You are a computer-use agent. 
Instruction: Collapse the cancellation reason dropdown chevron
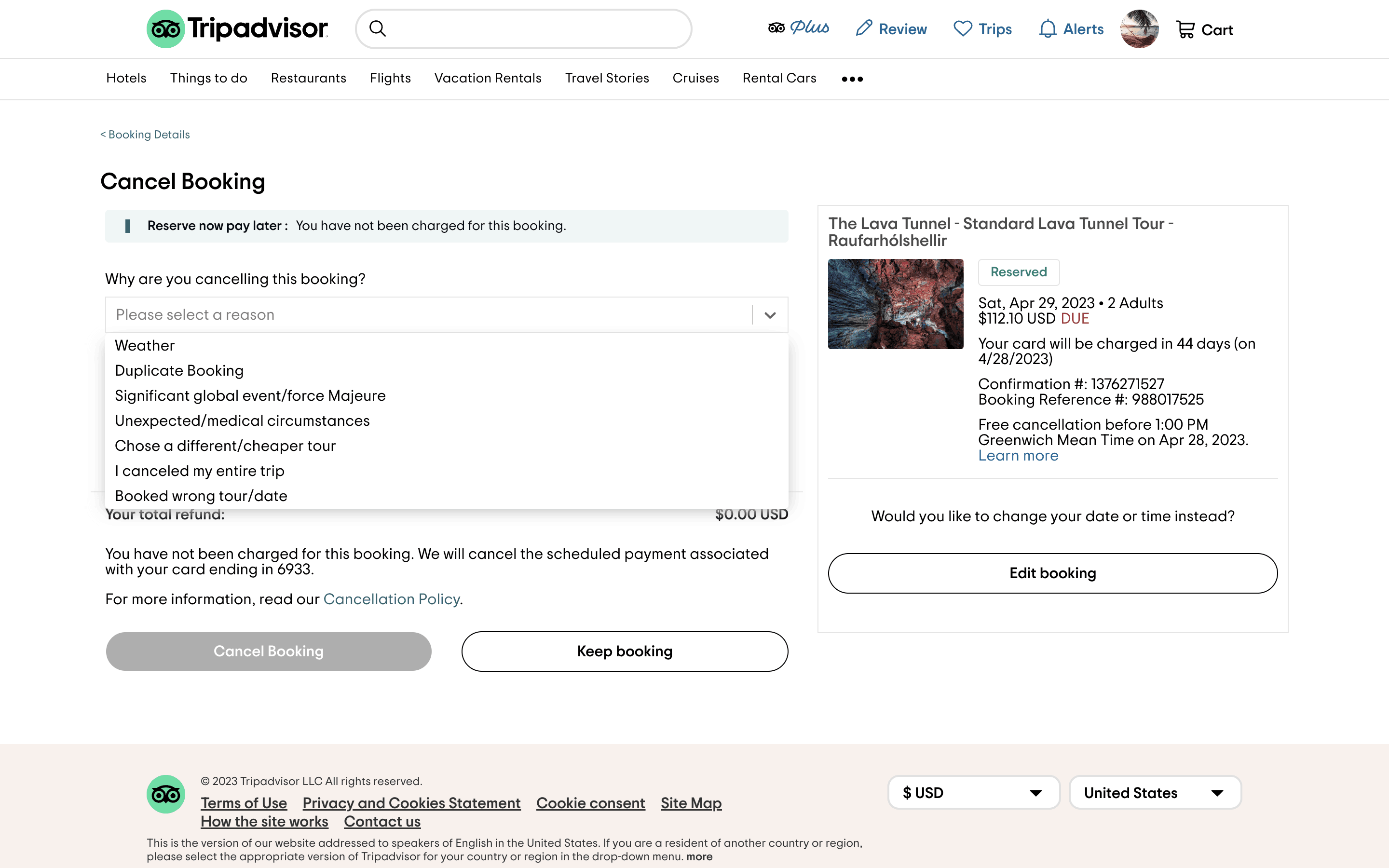click(x=770, y=314)
